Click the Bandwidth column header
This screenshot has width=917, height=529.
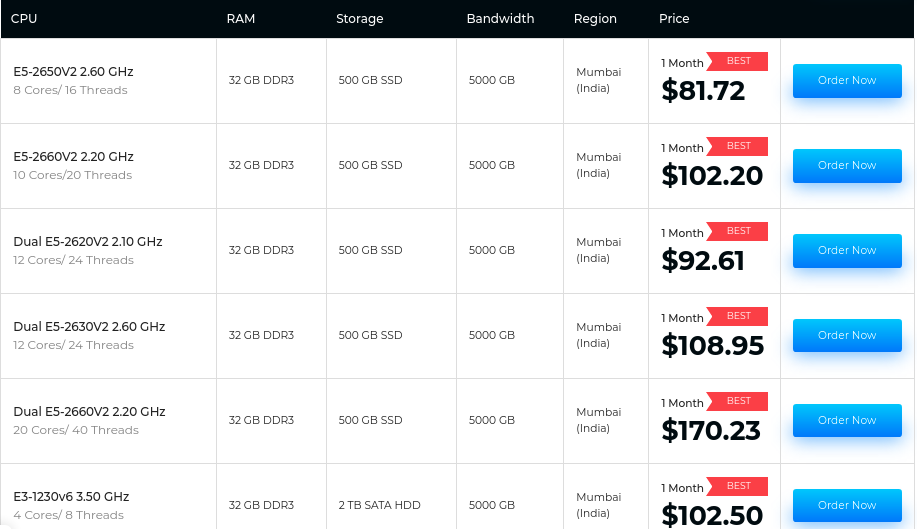[500, 19]
